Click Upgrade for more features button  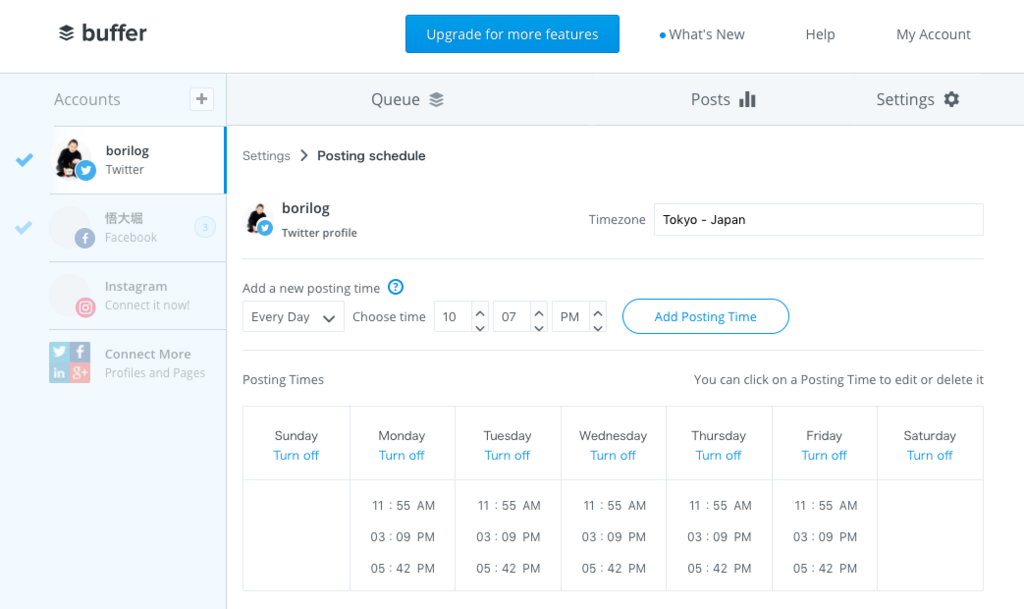(x=512, y=34)
